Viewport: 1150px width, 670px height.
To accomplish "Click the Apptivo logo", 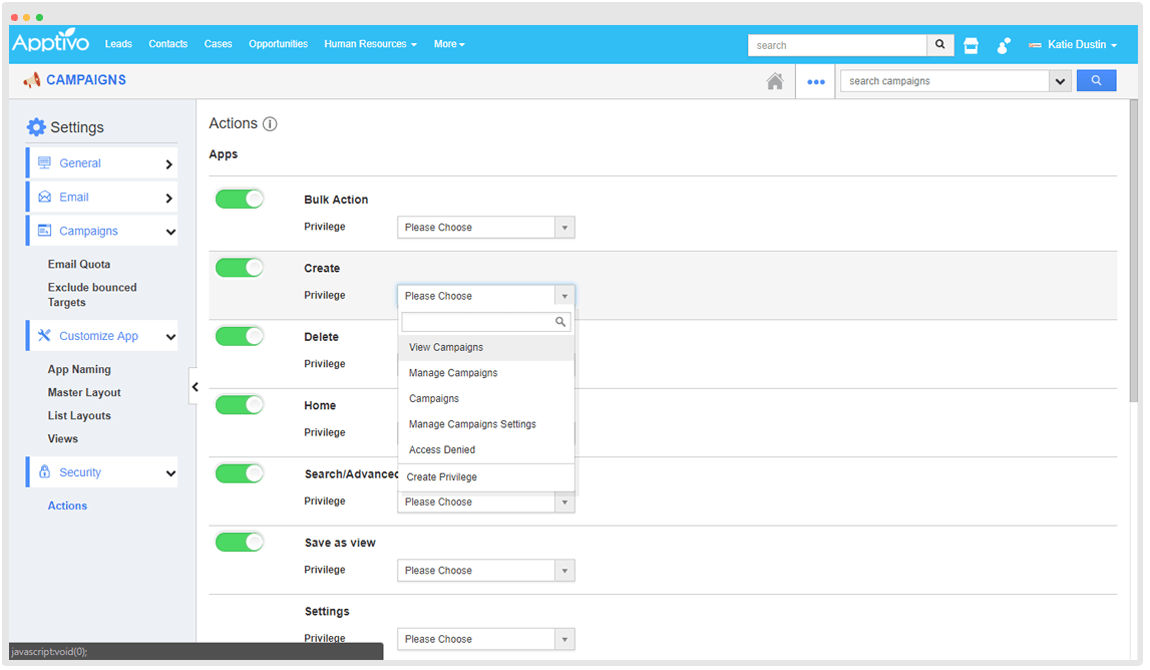I will (50, 43).
